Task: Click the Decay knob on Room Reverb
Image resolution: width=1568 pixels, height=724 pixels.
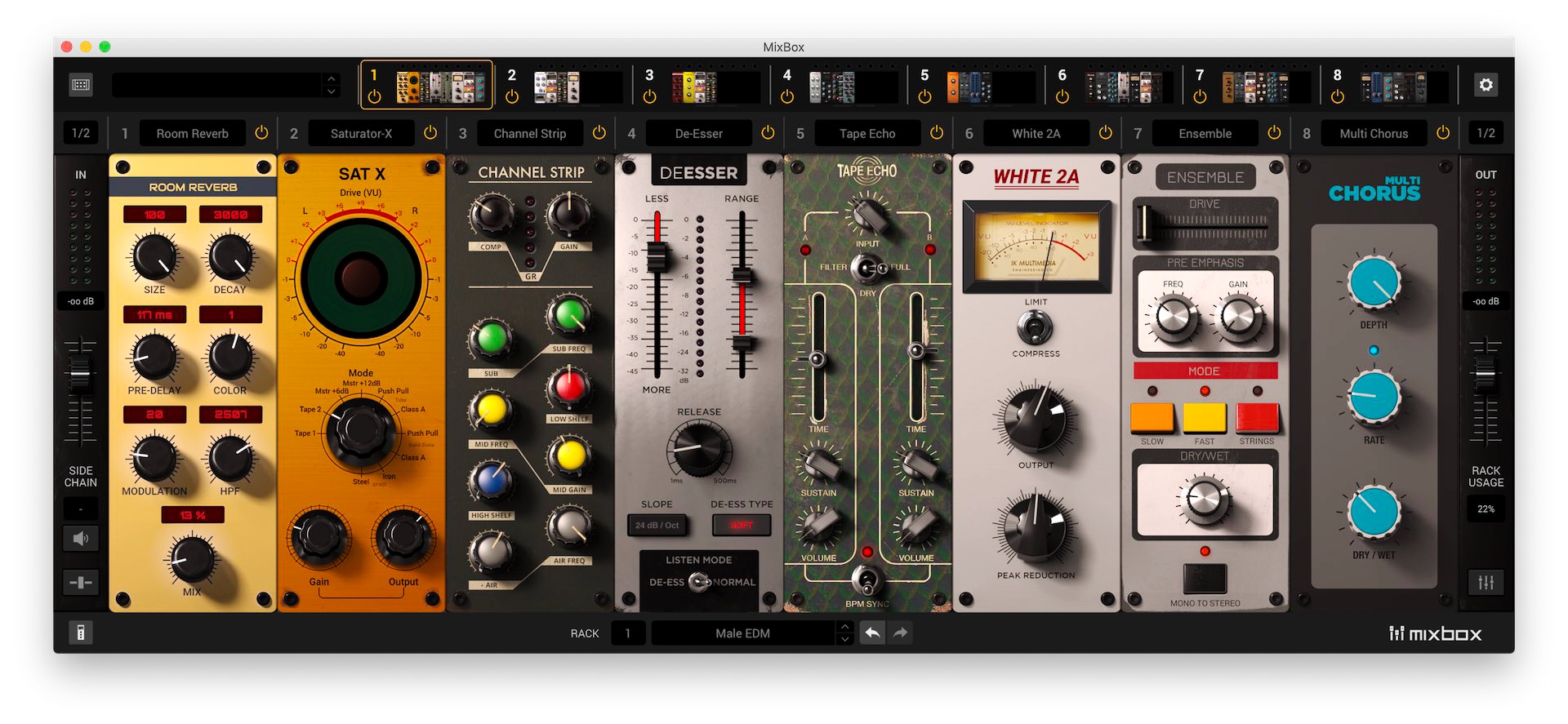Action: (x=230, y=256)
